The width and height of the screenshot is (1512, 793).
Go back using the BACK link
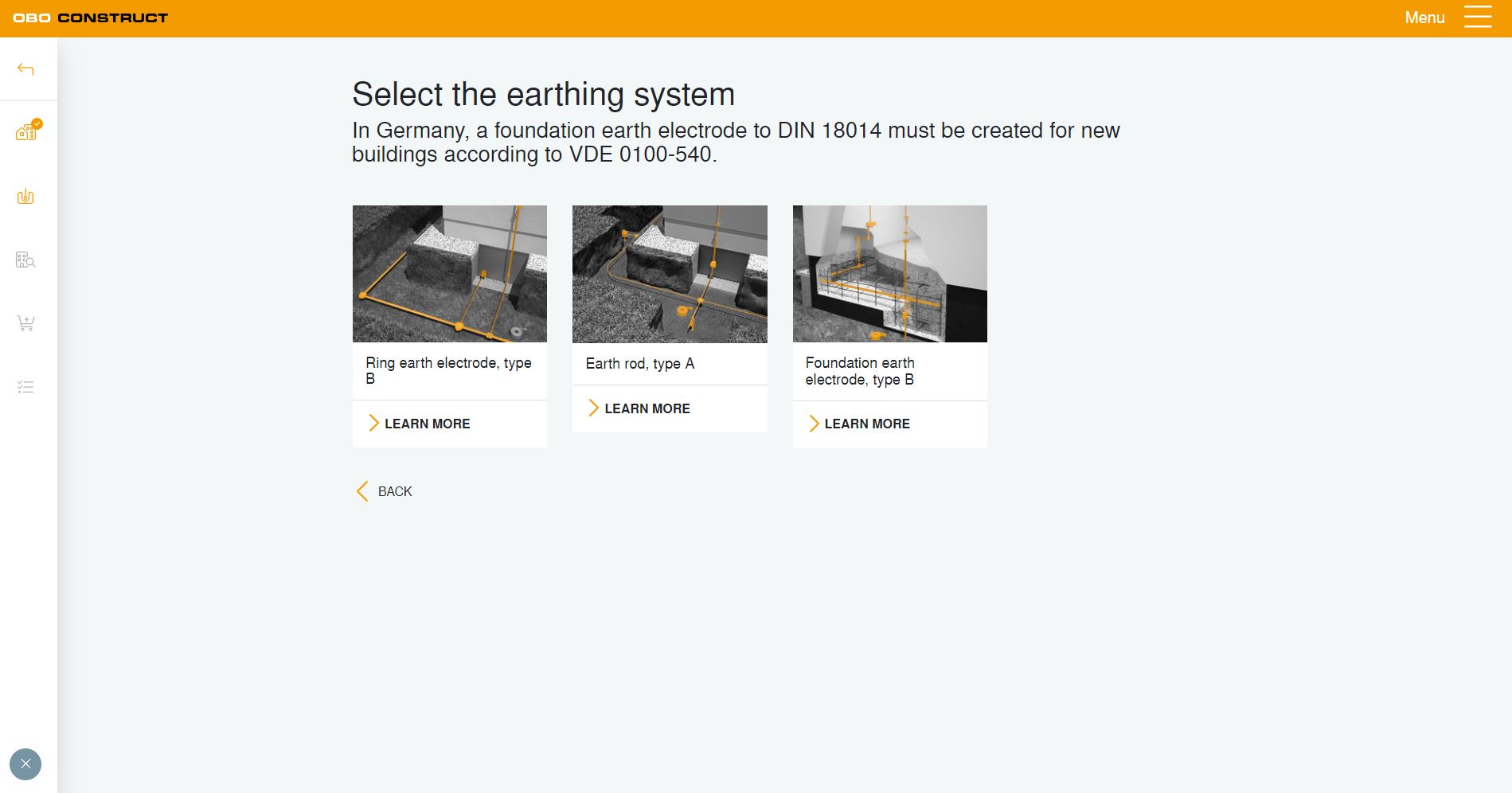pos(385,491)
